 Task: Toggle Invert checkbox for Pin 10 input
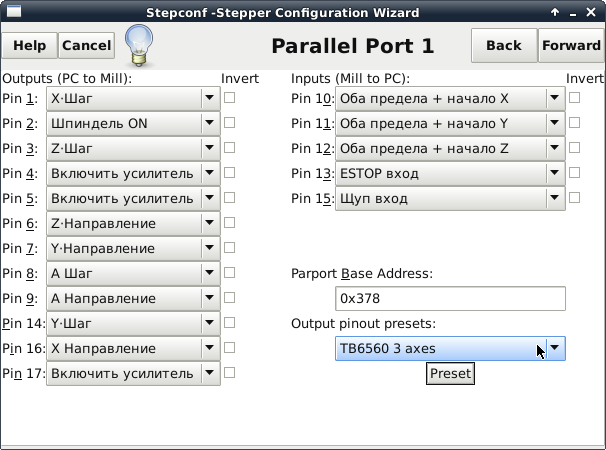click(575, 98)
